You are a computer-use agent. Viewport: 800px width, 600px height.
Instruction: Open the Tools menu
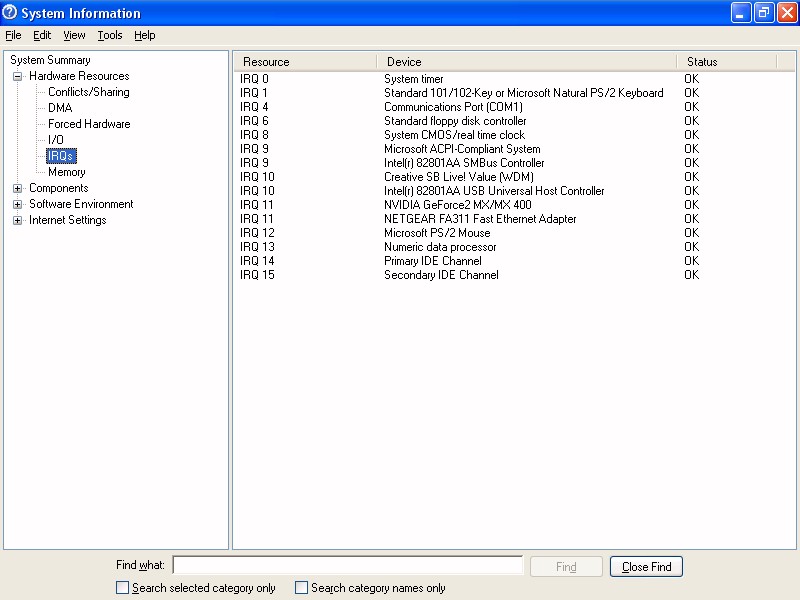[x=110, y=35]
